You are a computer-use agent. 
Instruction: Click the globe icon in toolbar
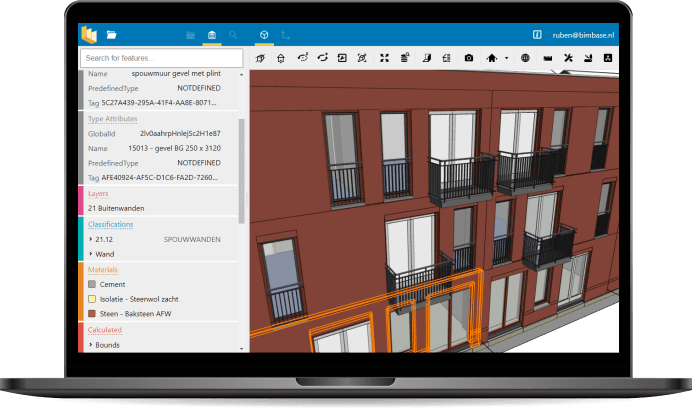click(523, 59)
